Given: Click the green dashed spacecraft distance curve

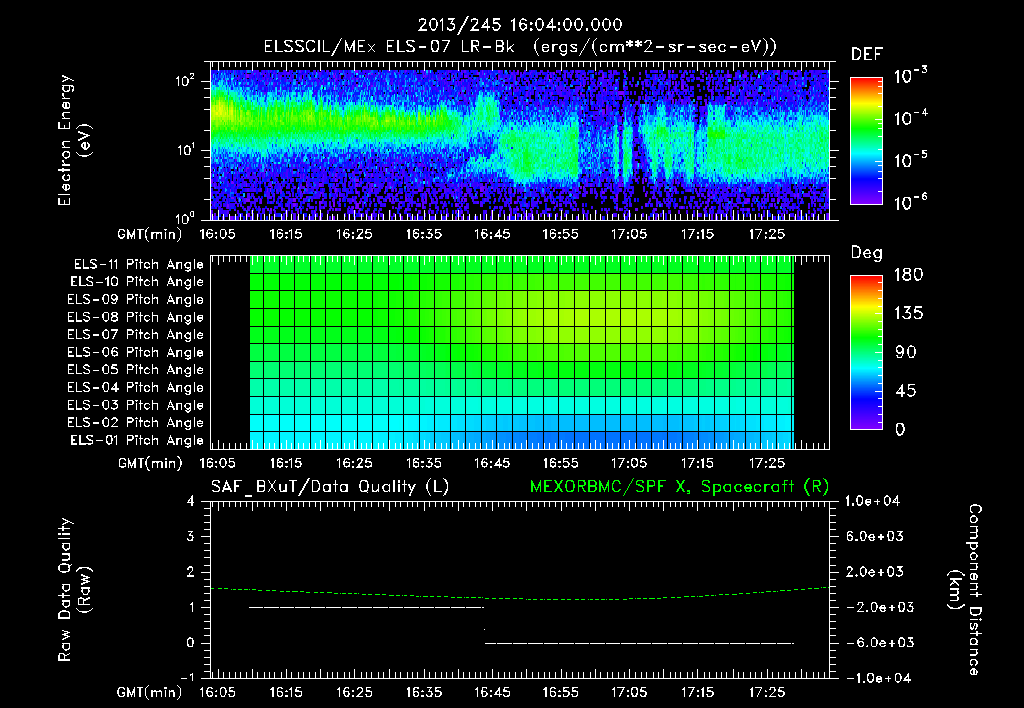Looking at the screenshot, I should tap(520, 598).
